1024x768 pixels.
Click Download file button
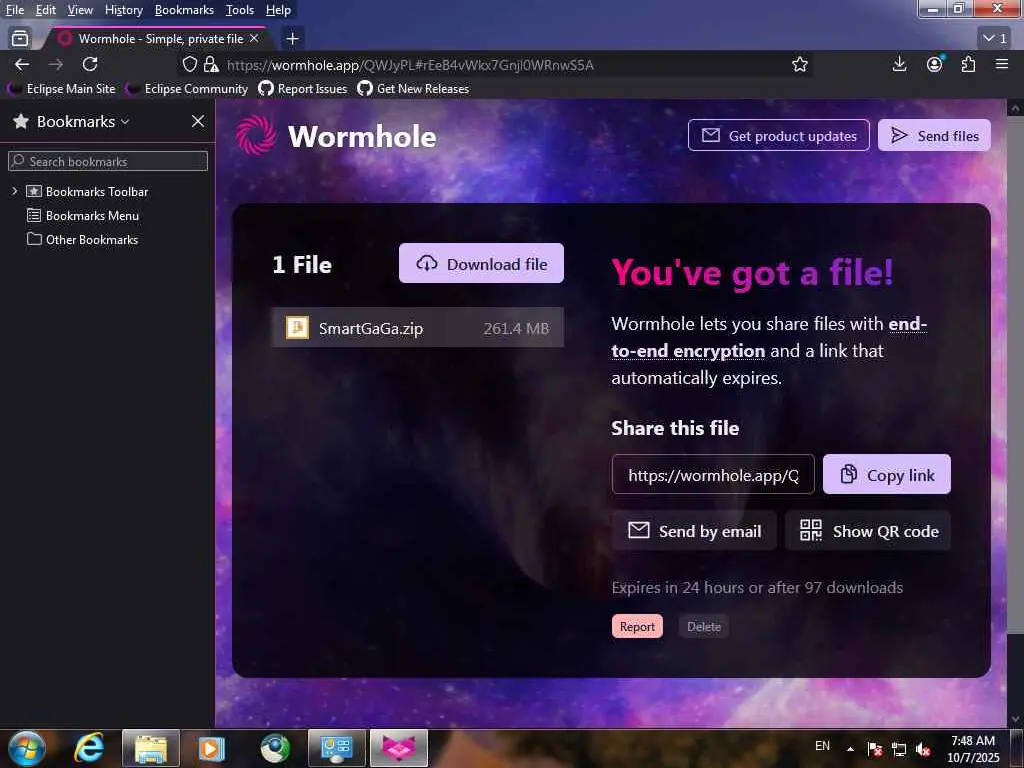coord(481,263)
